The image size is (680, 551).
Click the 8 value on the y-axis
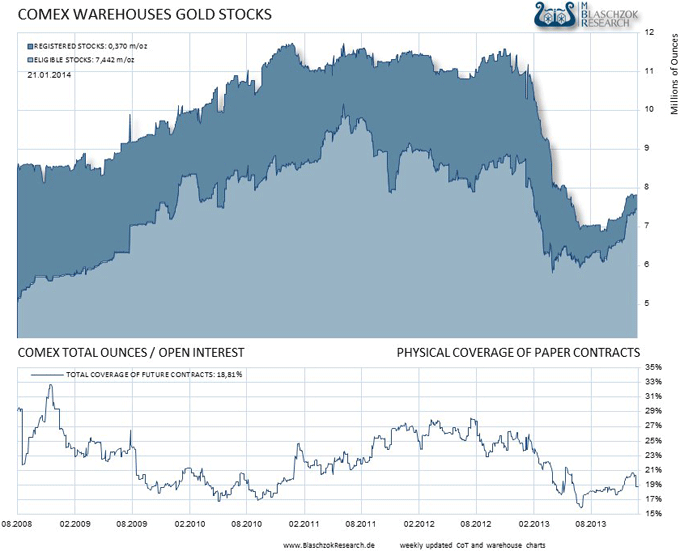point(647,187)
